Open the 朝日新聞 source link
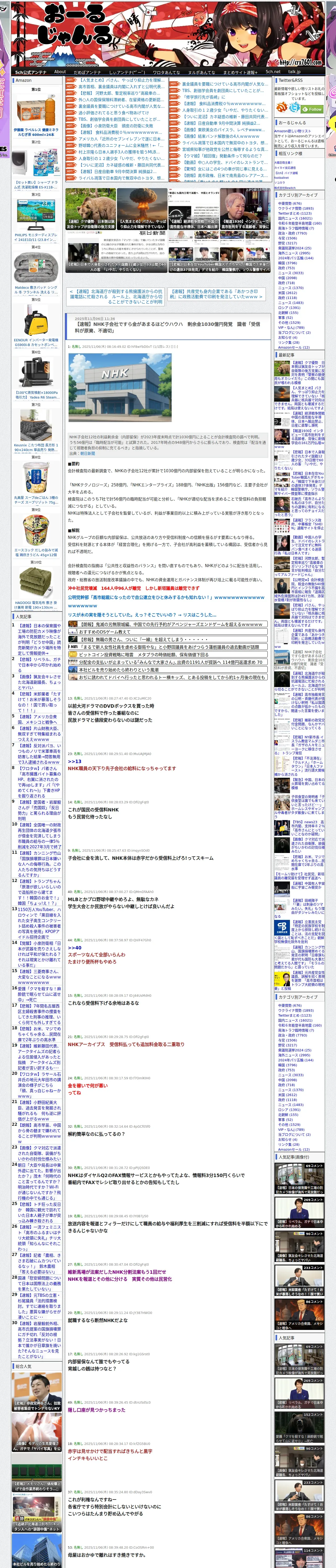 pos(88,453)
